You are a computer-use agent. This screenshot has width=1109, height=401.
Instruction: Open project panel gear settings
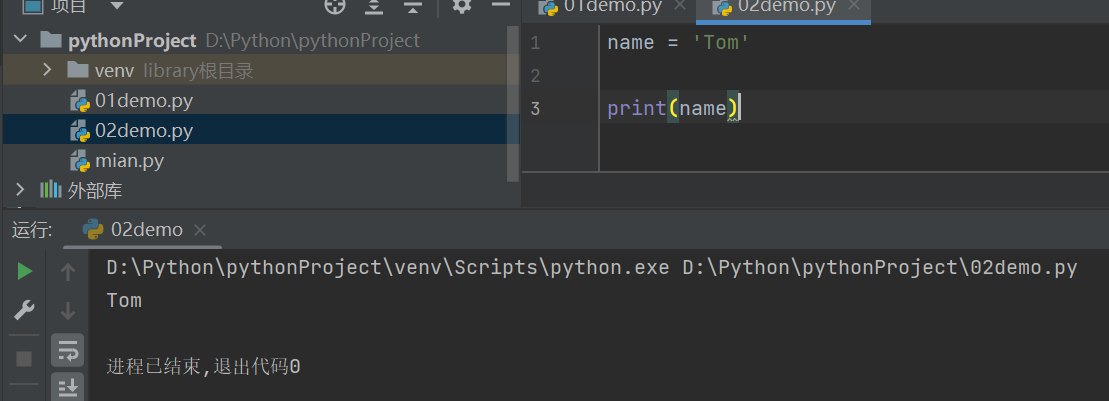click(x=461, y=6)
